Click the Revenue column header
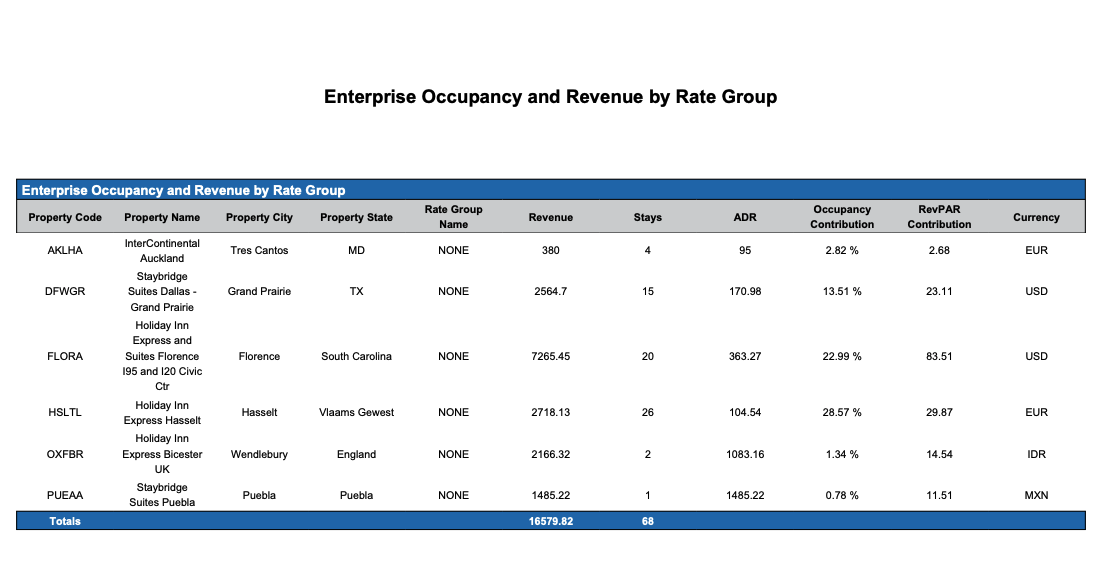Image resolution: width=1106 pixels, height=577 pixels. (x=550, y=217)
